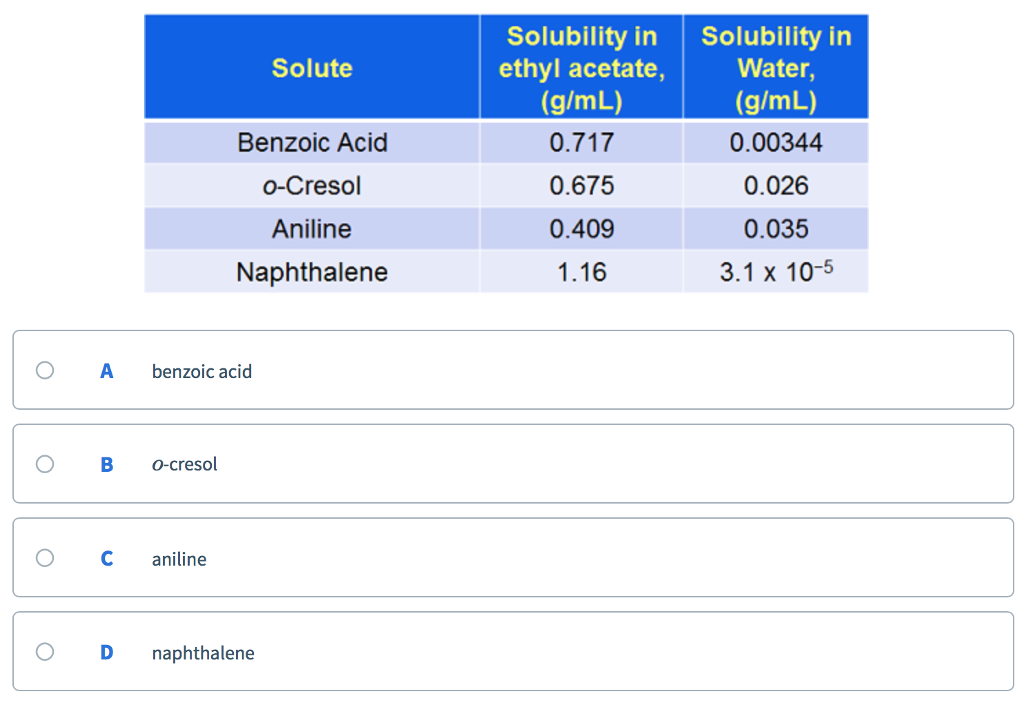This screenshot has height=705, width=1024.
Task: Click the Solubility in Water header
Action: pos(776,67)
